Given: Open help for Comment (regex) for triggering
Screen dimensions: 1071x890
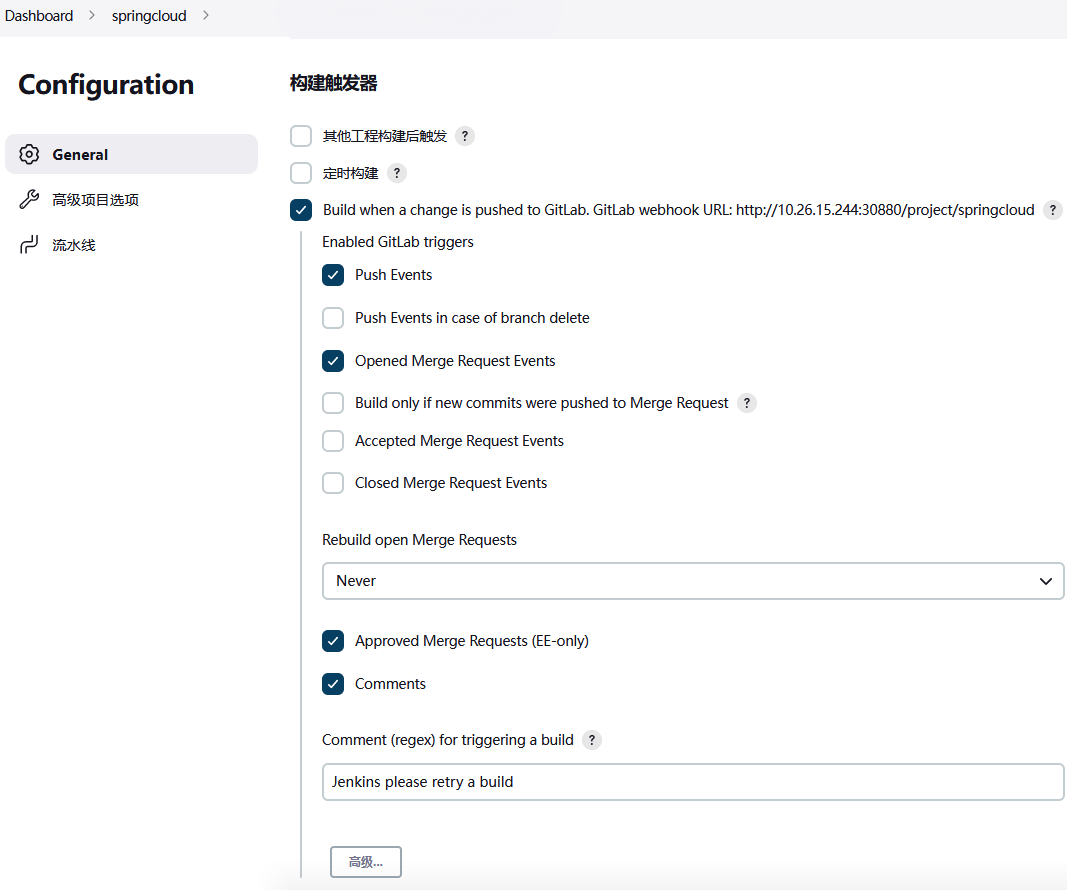Looking at the screenshot, I should [x=592, y=740].
